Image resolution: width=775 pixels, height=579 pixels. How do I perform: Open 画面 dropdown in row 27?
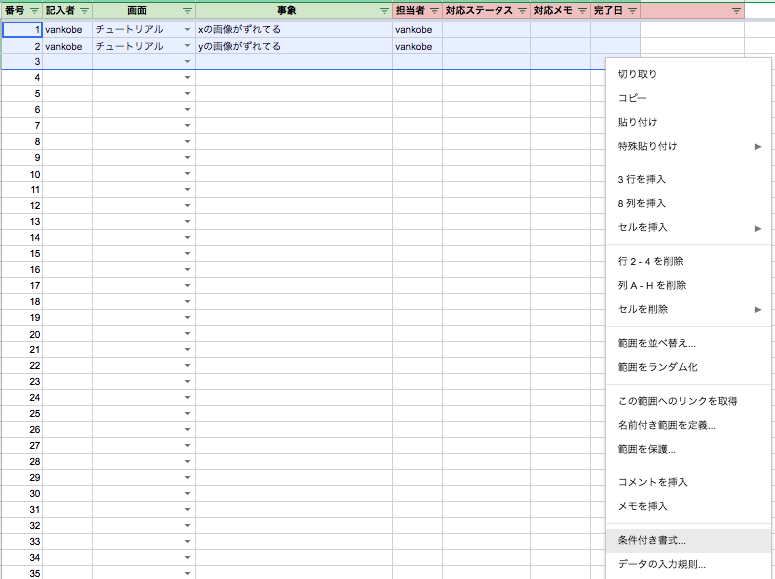(187, 445)
